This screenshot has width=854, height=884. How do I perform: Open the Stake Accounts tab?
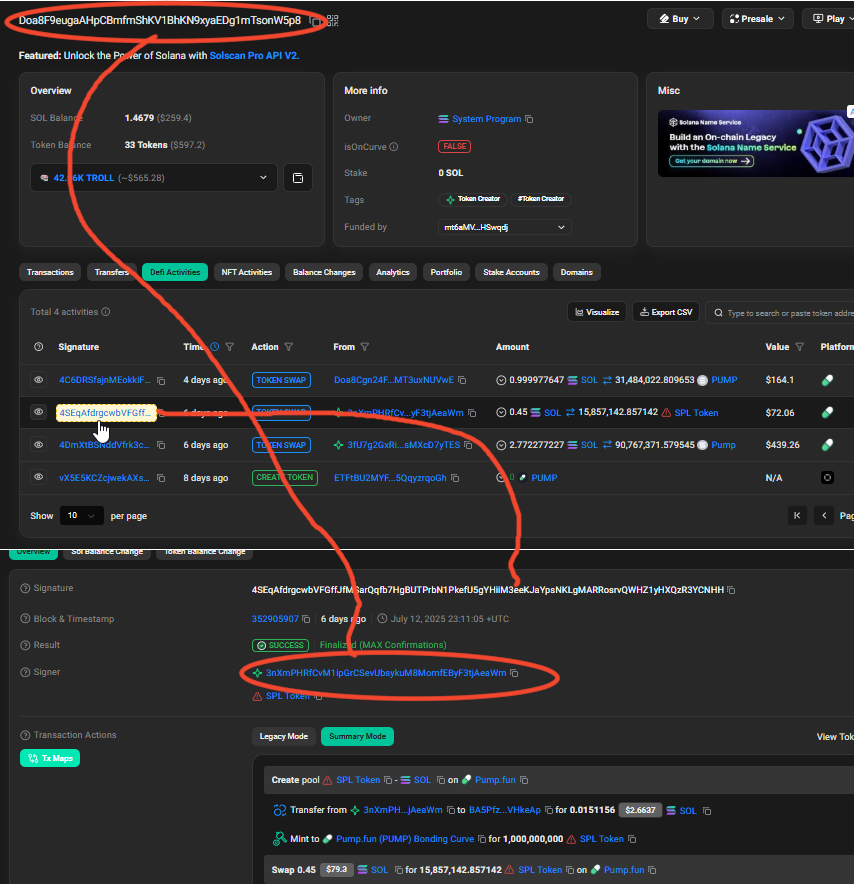click(511, 272)
